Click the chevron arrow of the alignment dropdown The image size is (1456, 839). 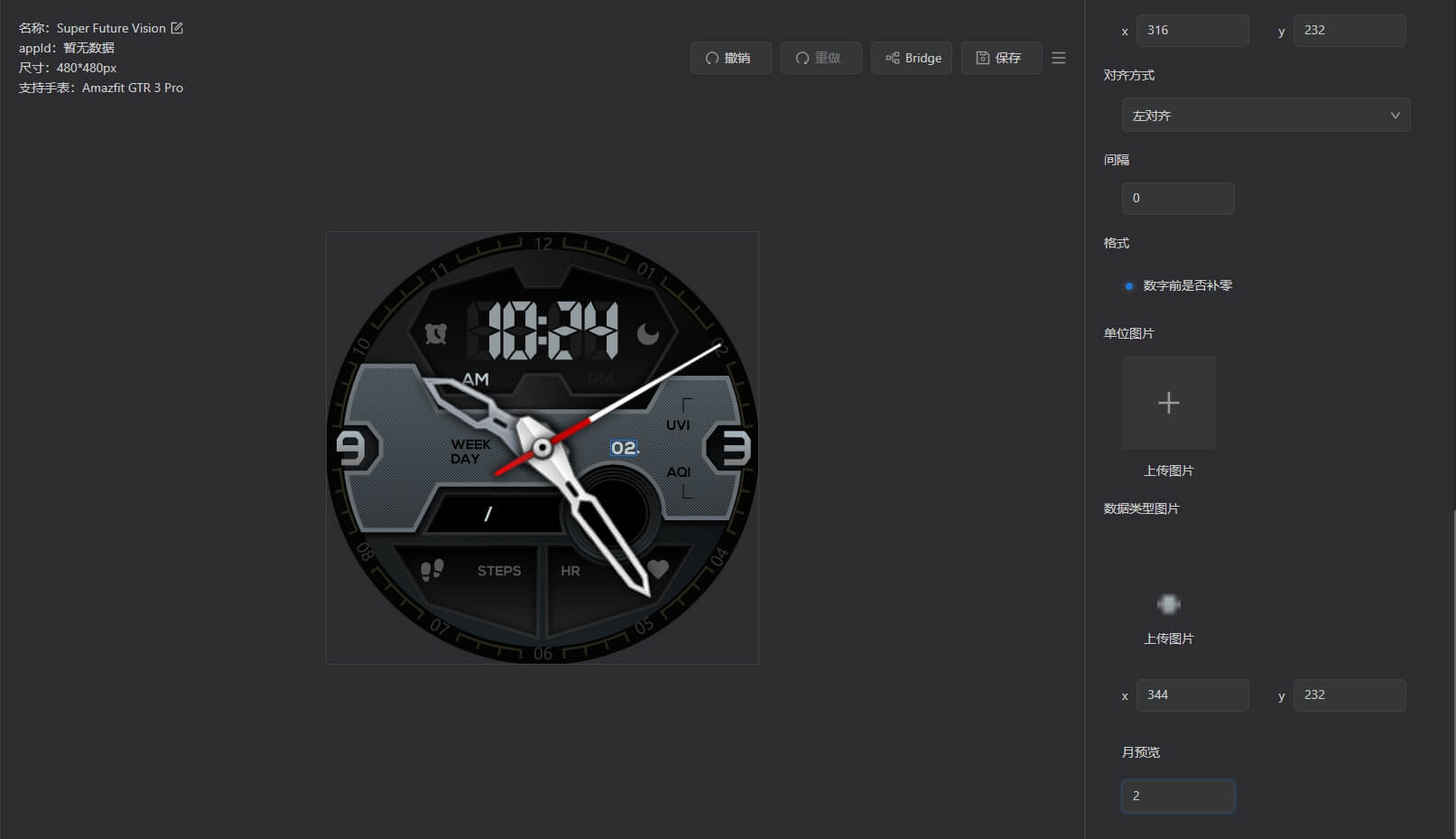(x=1395, y=116)
